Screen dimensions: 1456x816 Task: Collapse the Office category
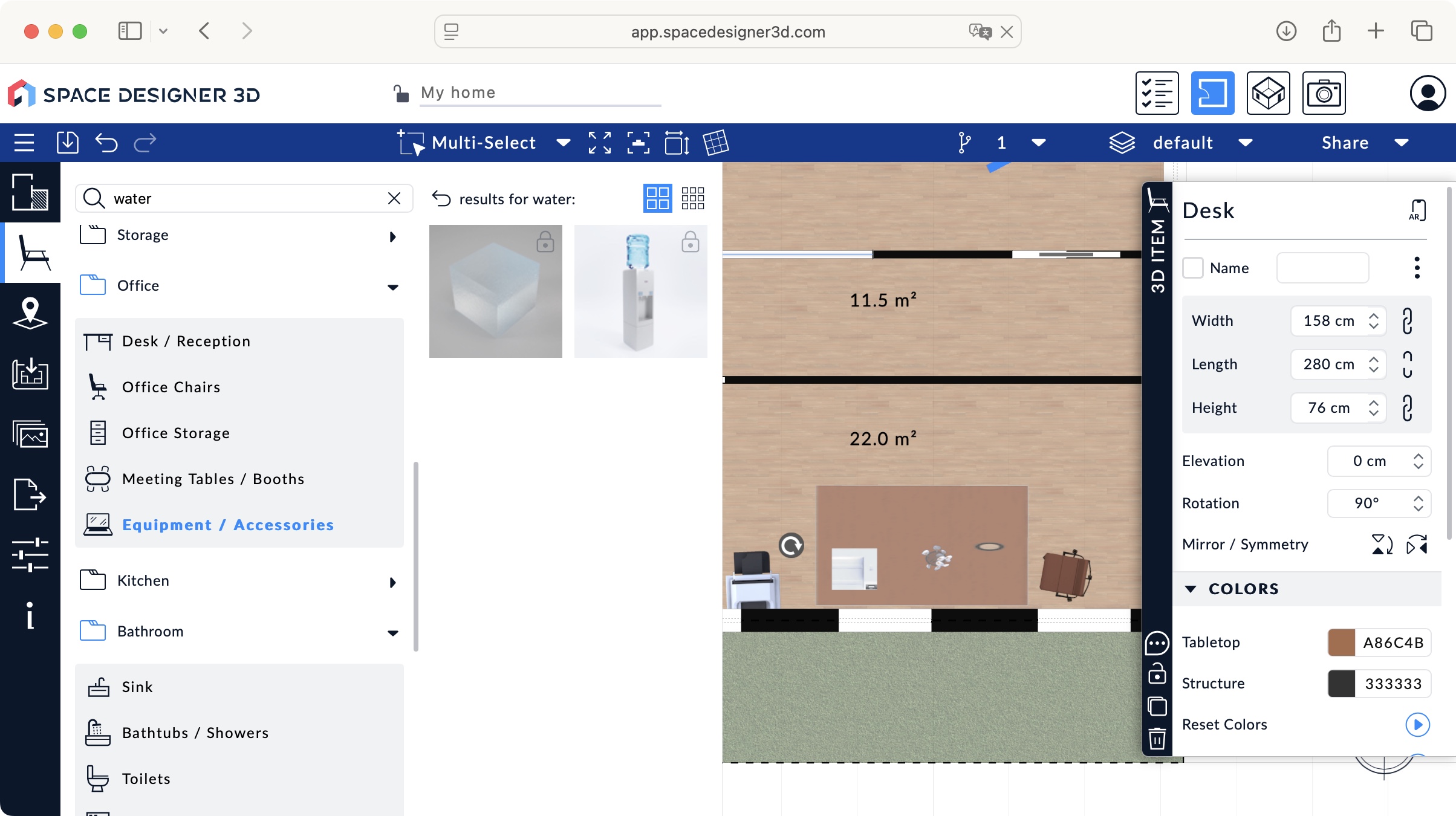(x=393, y=287)
